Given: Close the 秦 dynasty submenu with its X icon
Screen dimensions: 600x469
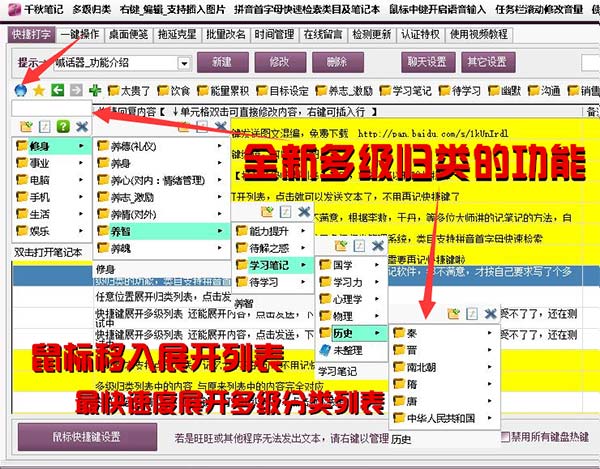Looking at the screenshot, I should [x=491, y=314].
